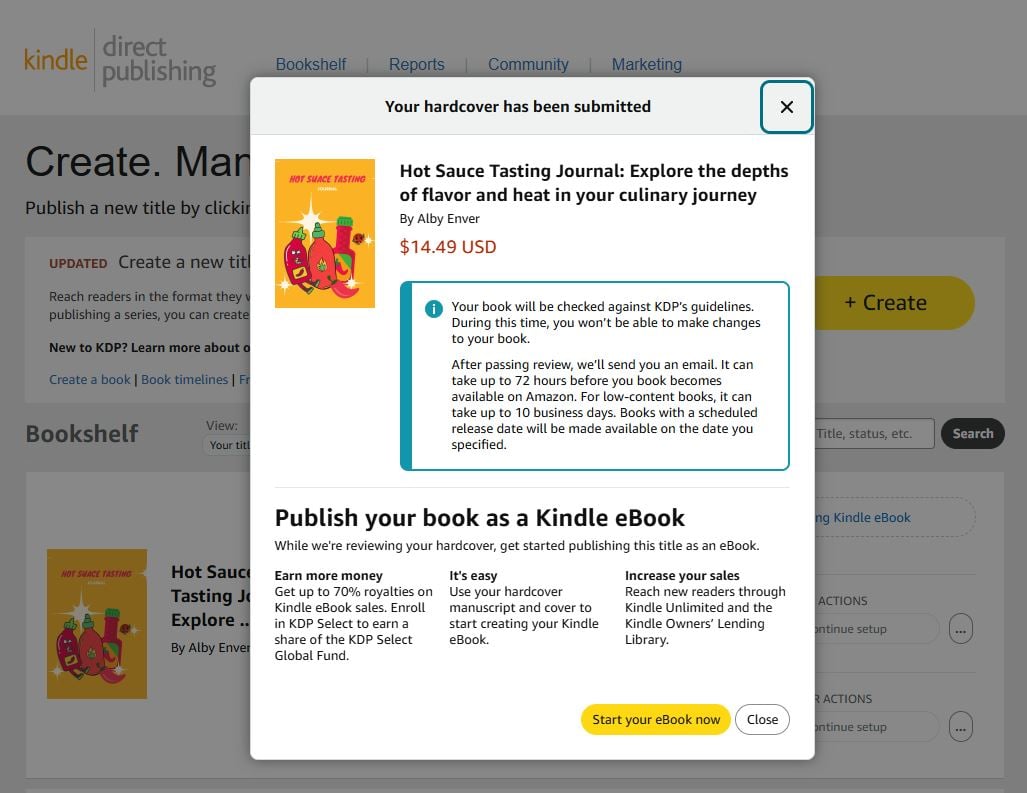The image size is (1027, 793).
Task: Open the lower ellipsis actions menu
Action: pyautogui.click(x=960, y=727)
